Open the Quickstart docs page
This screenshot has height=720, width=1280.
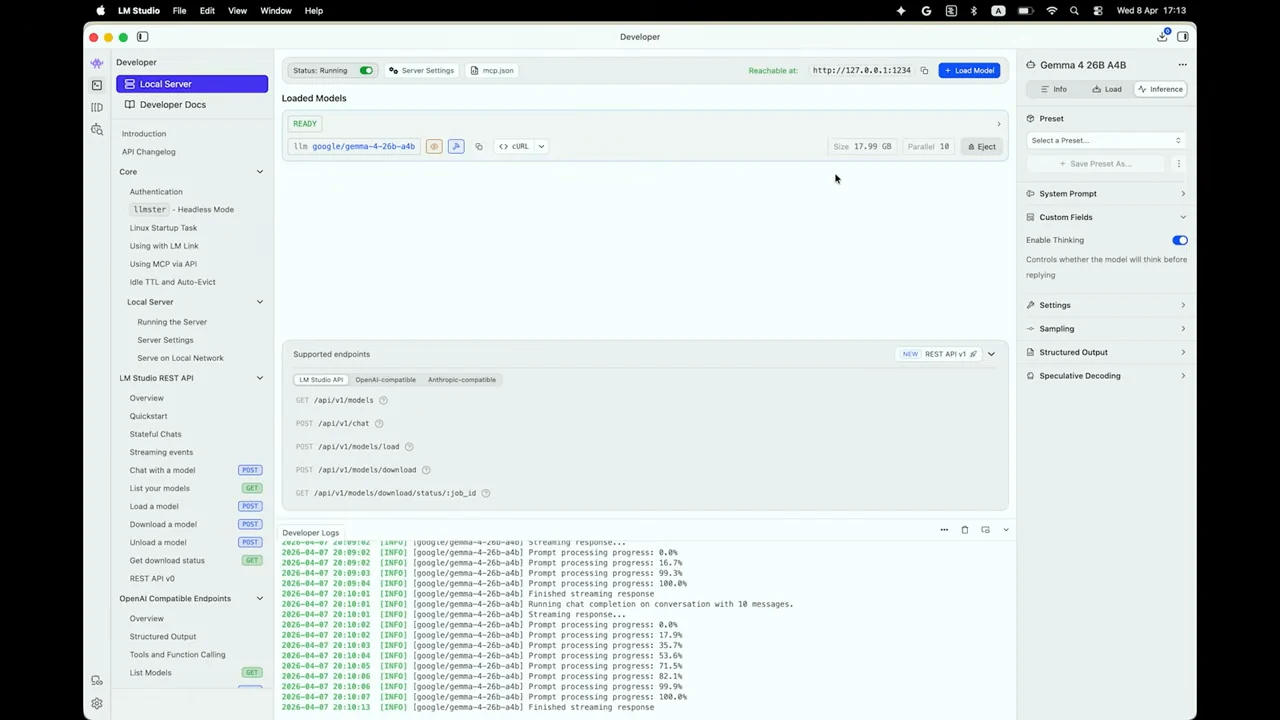(148, 416)
